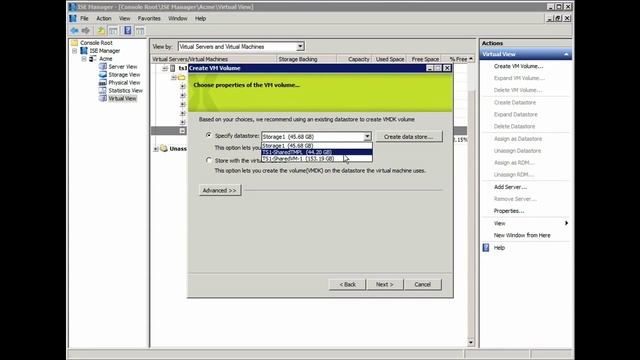Collapse the Virtual View actions section
The width and height of the screenshot is (640, 360).
(566, 54)
